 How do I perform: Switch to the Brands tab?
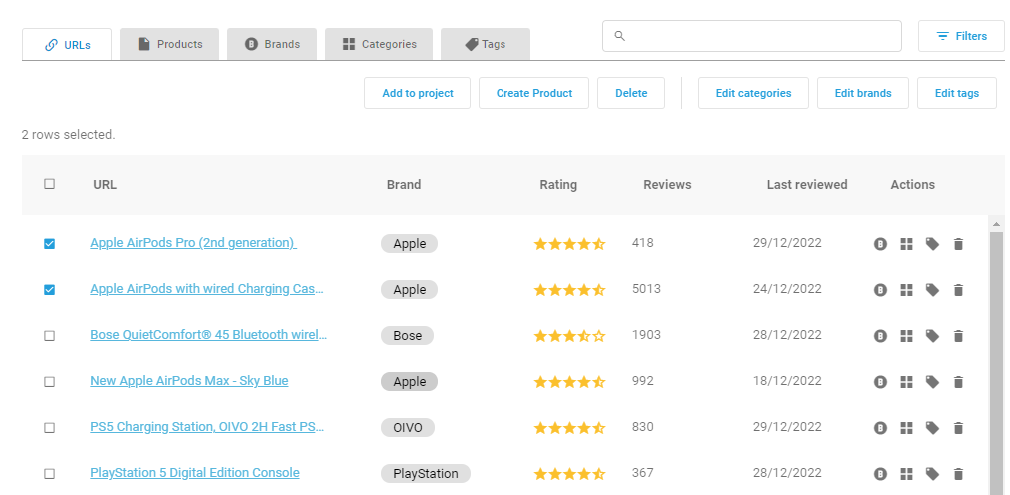click(x=272, y=44)
